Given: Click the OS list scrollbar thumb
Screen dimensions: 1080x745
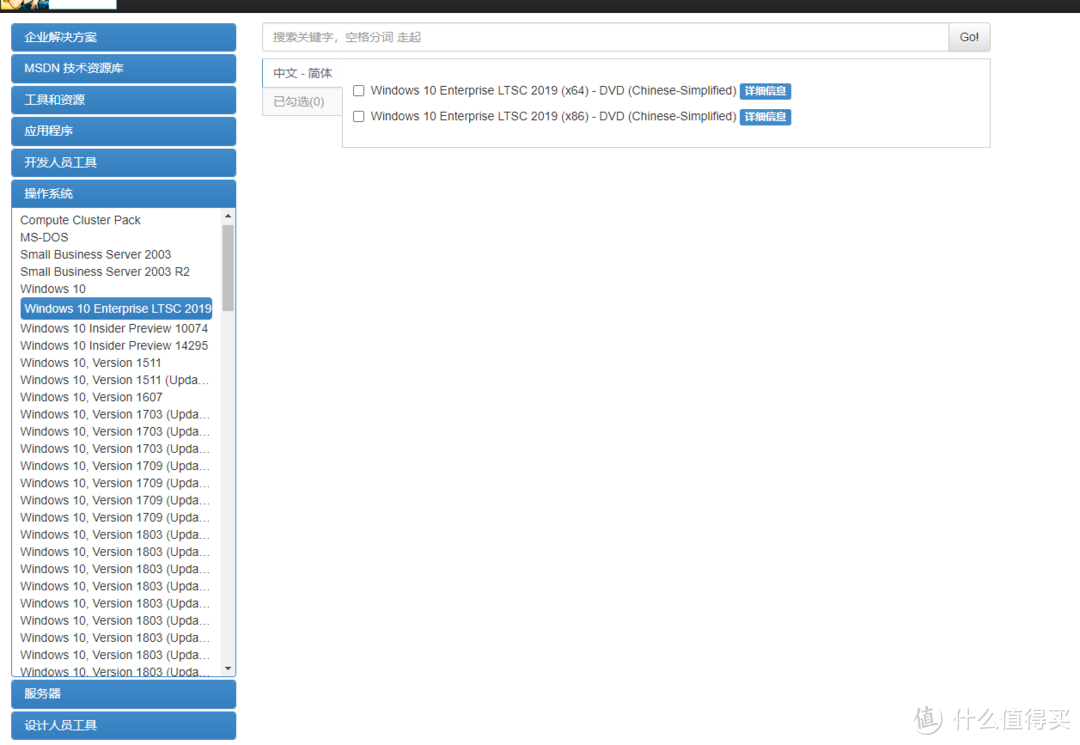Looking at the screenshot, I should (228, 268).
